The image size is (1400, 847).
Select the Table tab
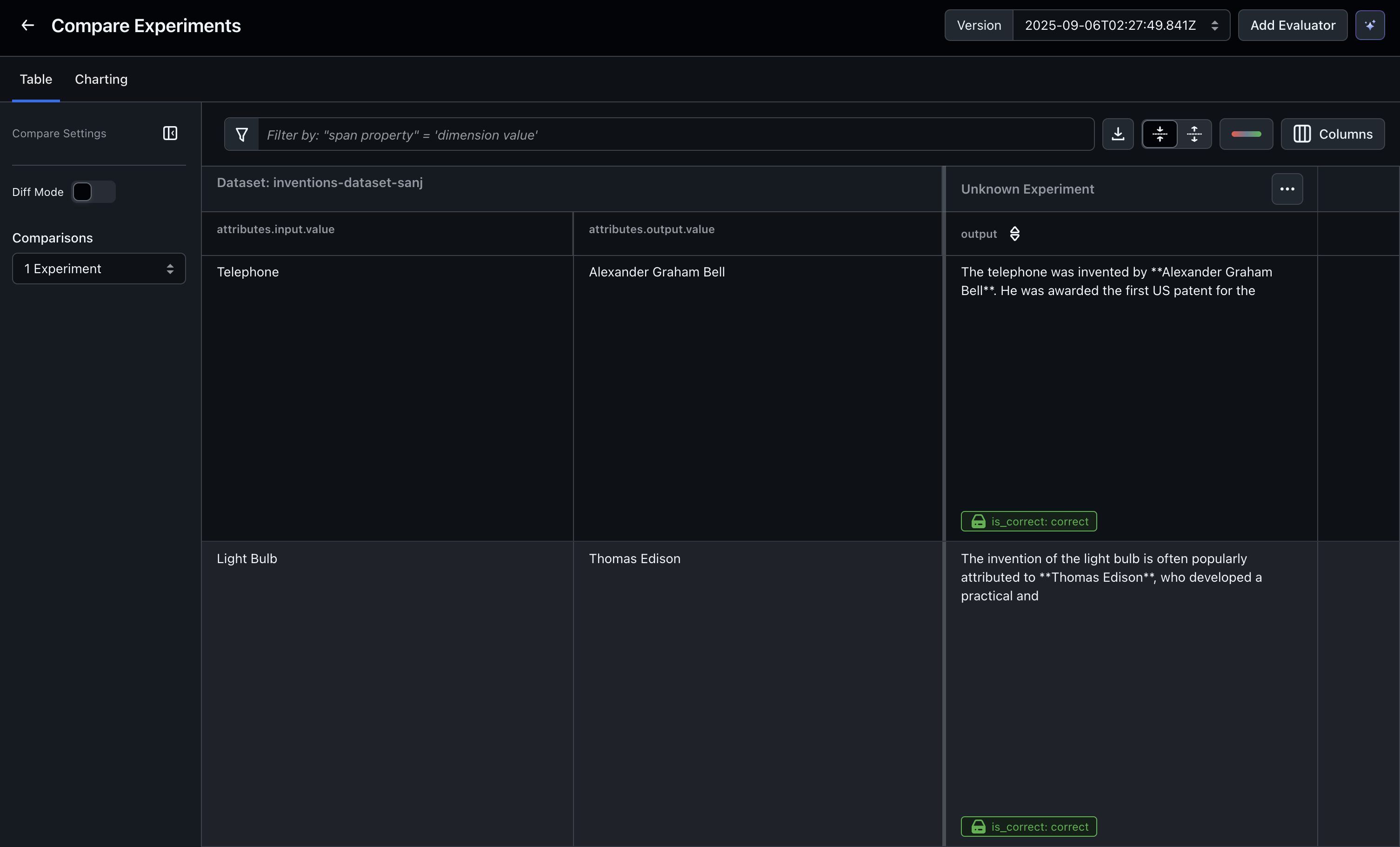click(36, 80)
